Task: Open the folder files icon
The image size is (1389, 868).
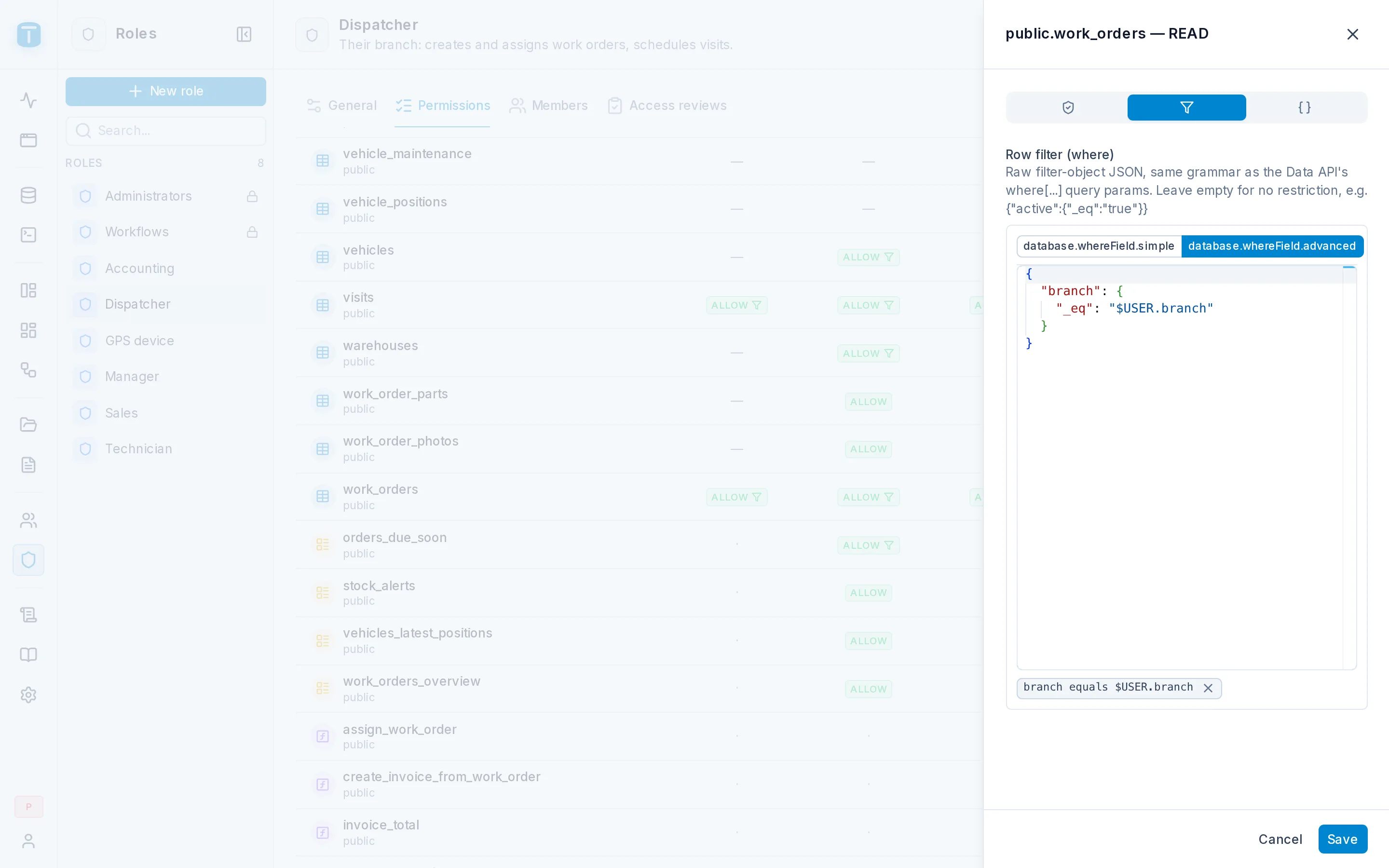Action: (x=28, y=425)
